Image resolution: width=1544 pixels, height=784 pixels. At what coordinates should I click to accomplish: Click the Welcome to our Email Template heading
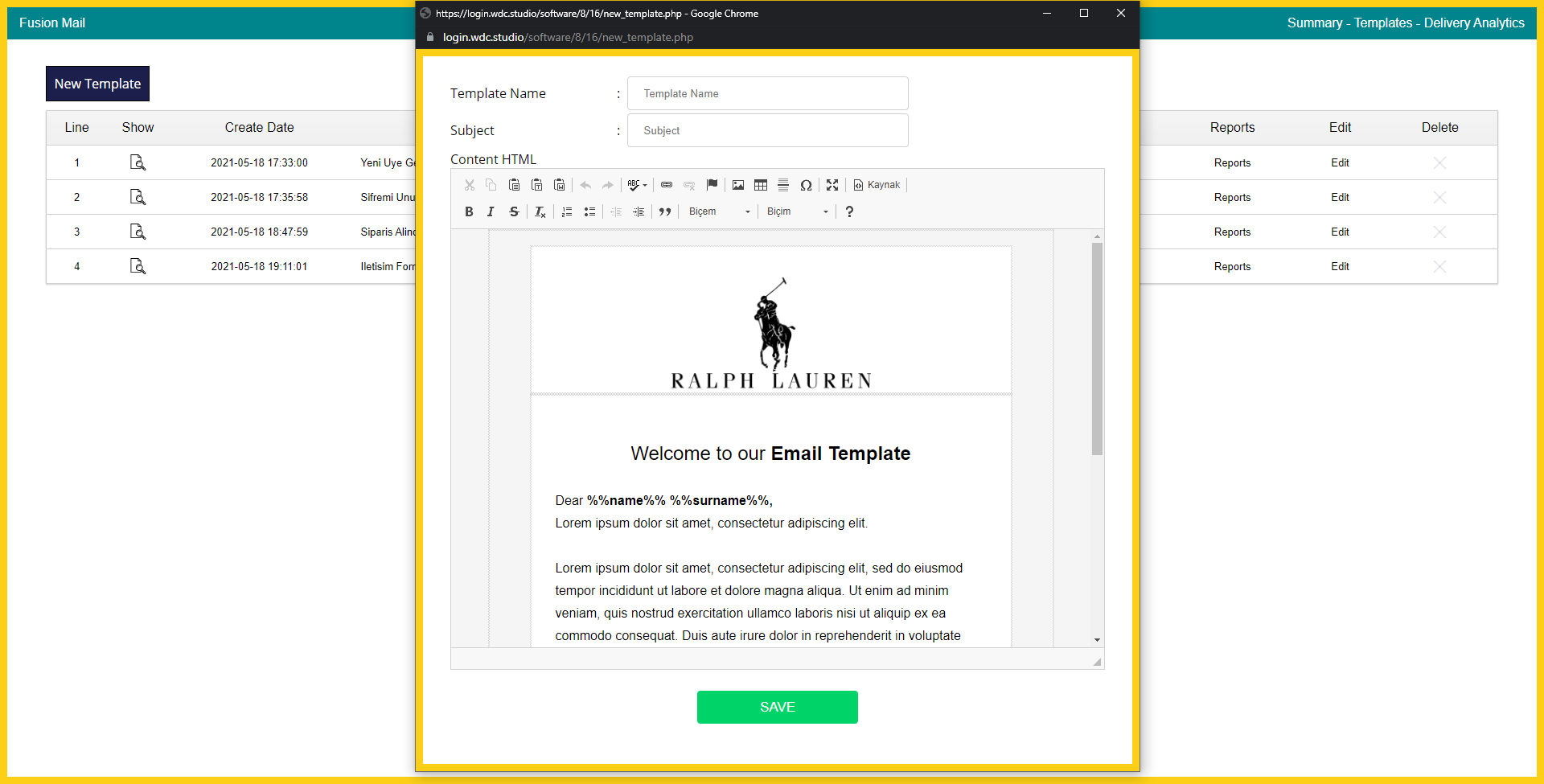pyautogui.click(x=770, y=454)
